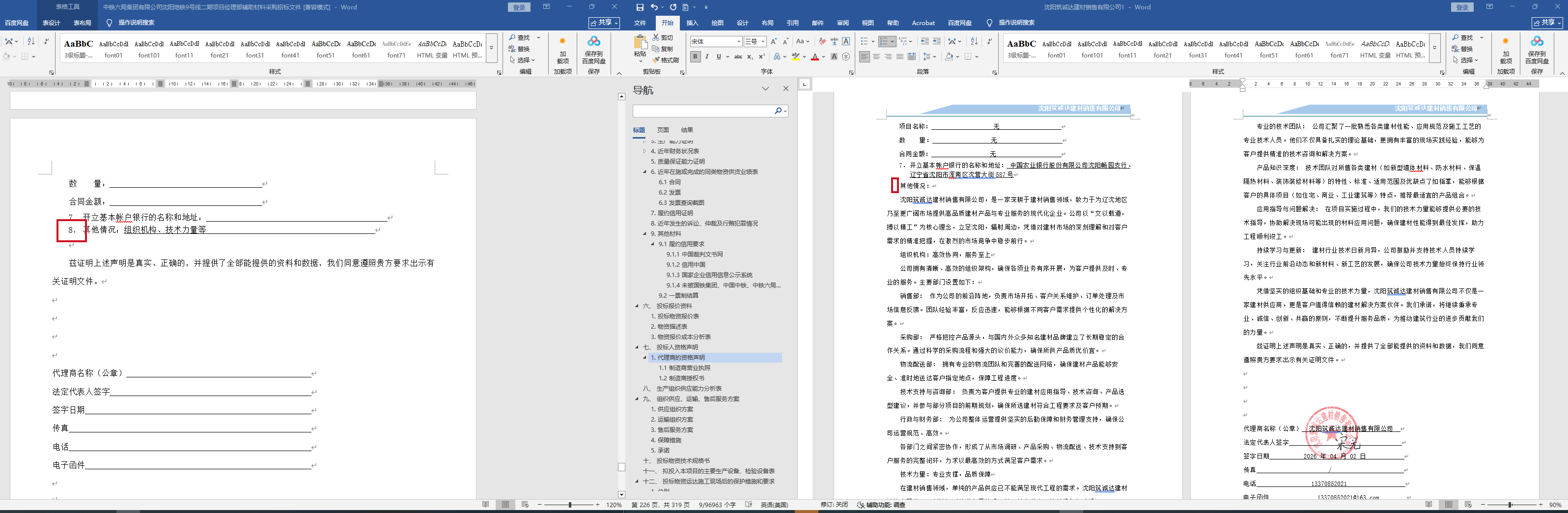
Task: Click the clear formatting eraser icon
Action: pos(822,41)
